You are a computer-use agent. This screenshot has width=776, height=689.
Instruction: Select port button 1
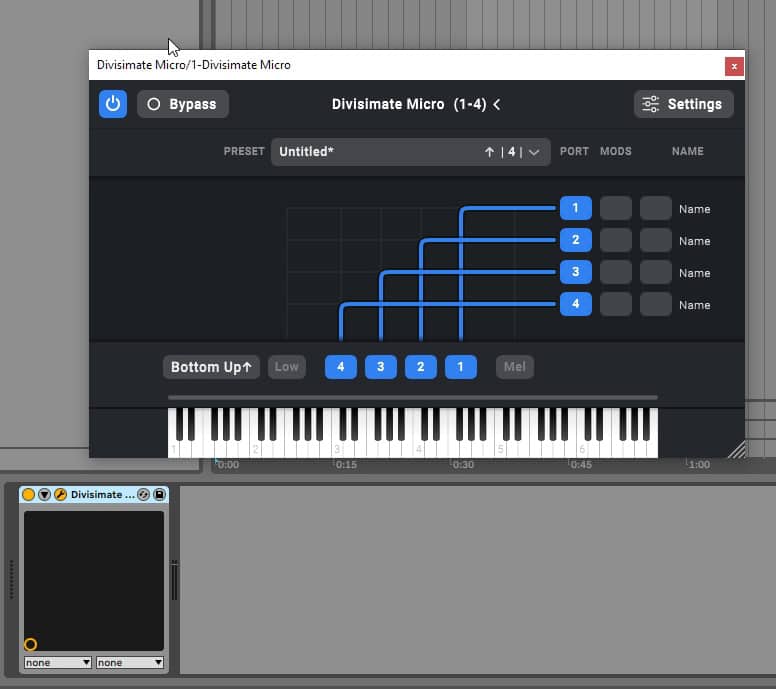(x=576, y=208)
